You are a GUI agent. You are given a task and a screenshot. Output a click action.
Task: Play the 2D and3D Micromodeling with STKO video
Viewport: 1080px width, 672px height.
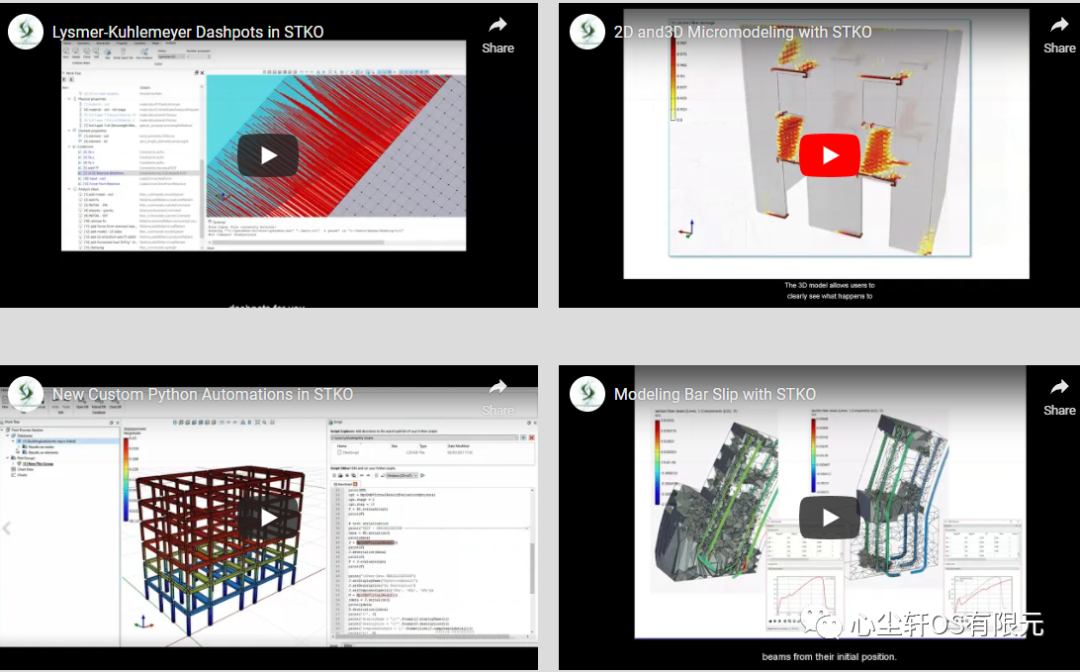[x=829, y=156]
